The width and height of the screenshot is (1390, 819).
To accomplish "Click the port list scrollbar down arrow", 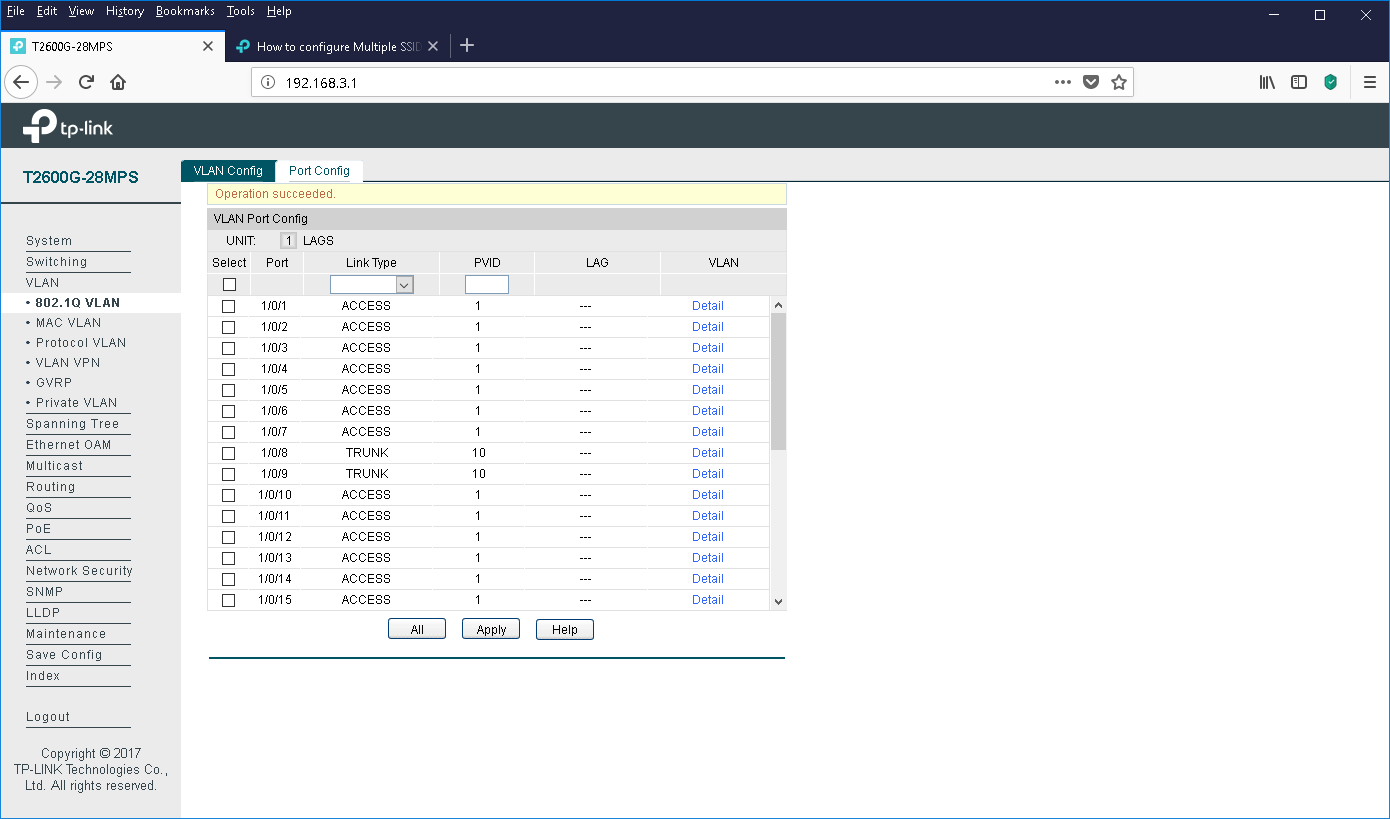I will pyautogui.click(x=778, y=601).
